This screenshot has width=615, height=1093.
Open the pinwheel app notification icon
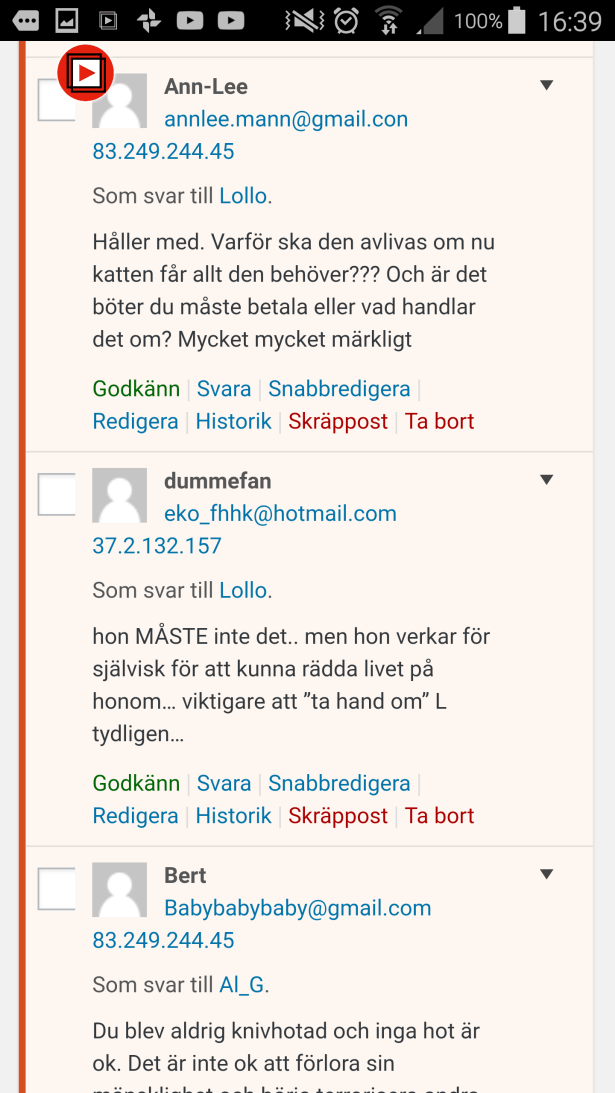pyautogui.click(x=149, y=20)
